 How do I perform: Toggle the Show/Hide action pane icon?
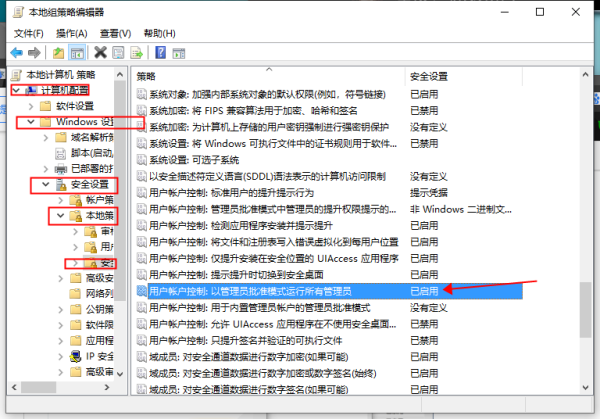coord(179,53)
